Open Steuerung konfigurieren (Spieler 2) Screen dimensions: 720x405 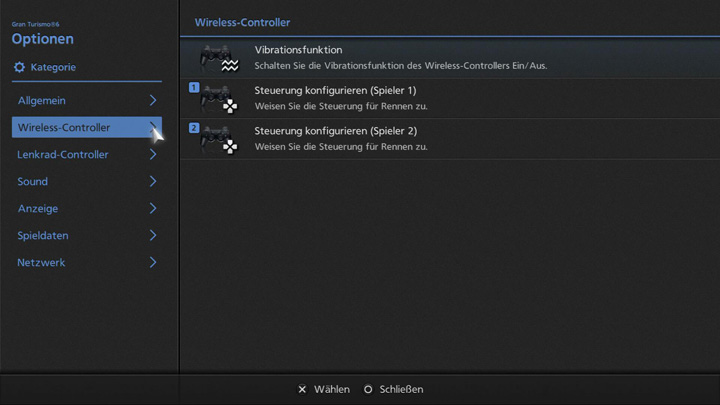(335, 131)
